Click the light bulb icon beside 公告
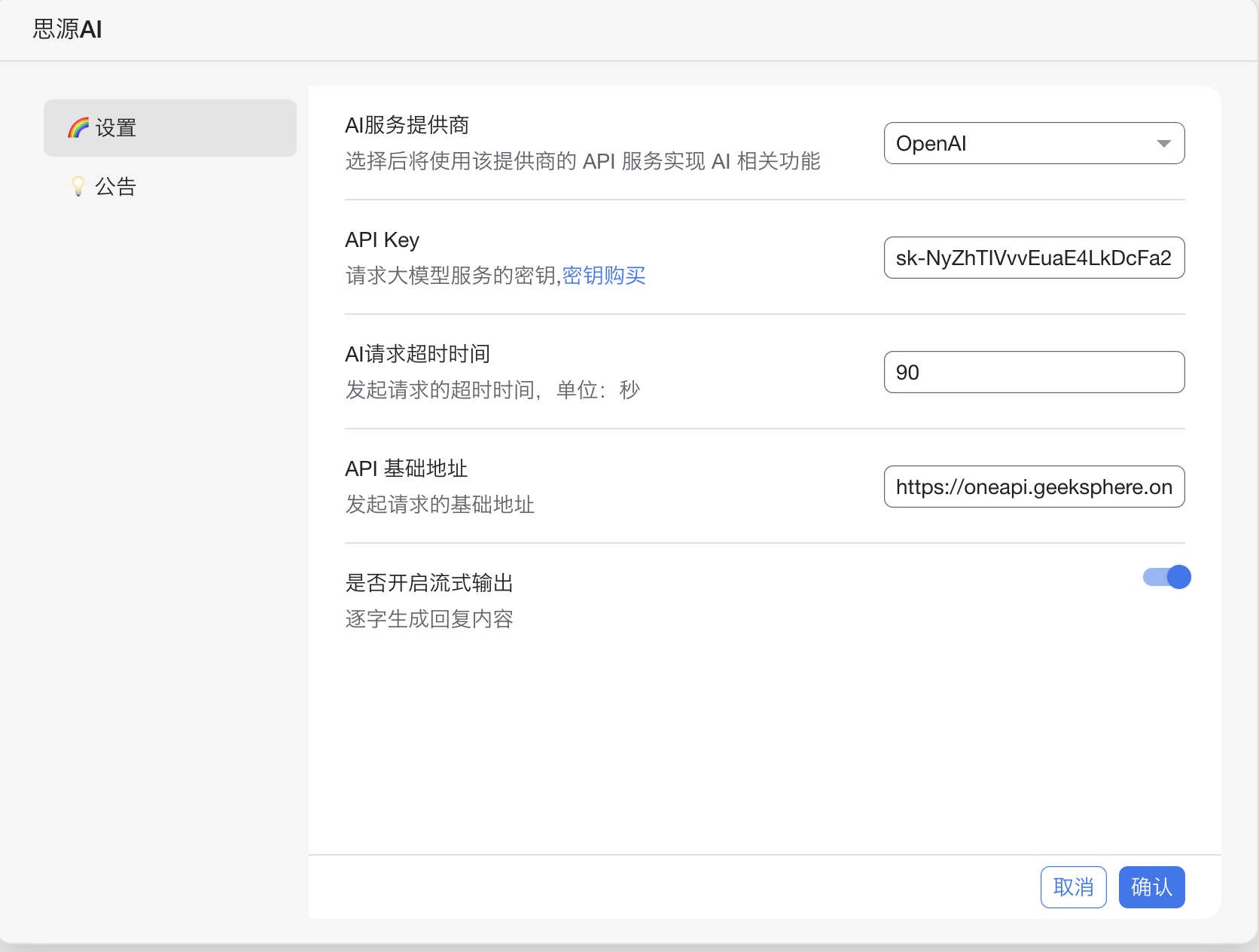Image resolution: width=1259 pixels, height=952 pixels. (x=78, y=186)
